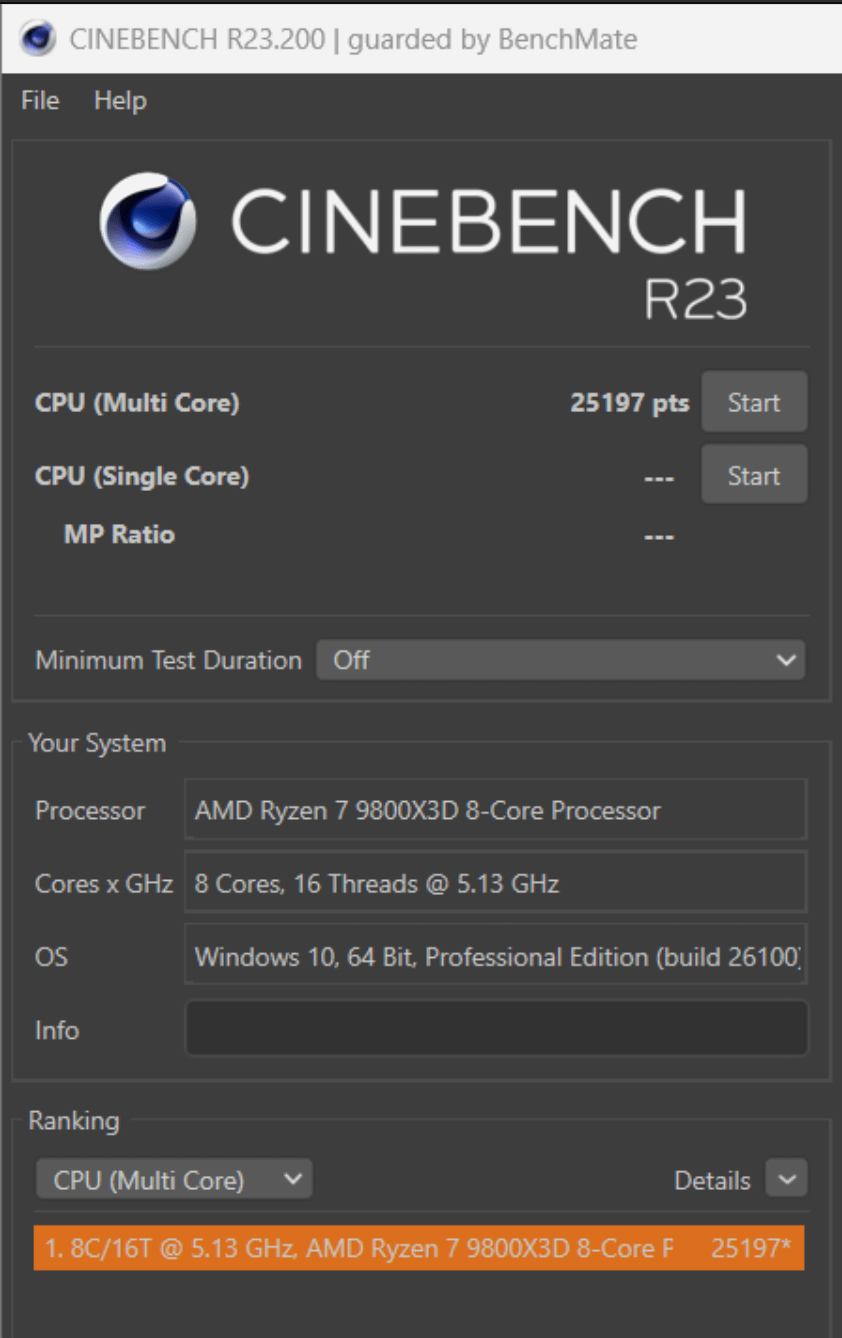Click the OS information field
The width and height of the screenshot is (842, 1338).
pyautogui.click(x=496, y=956)
